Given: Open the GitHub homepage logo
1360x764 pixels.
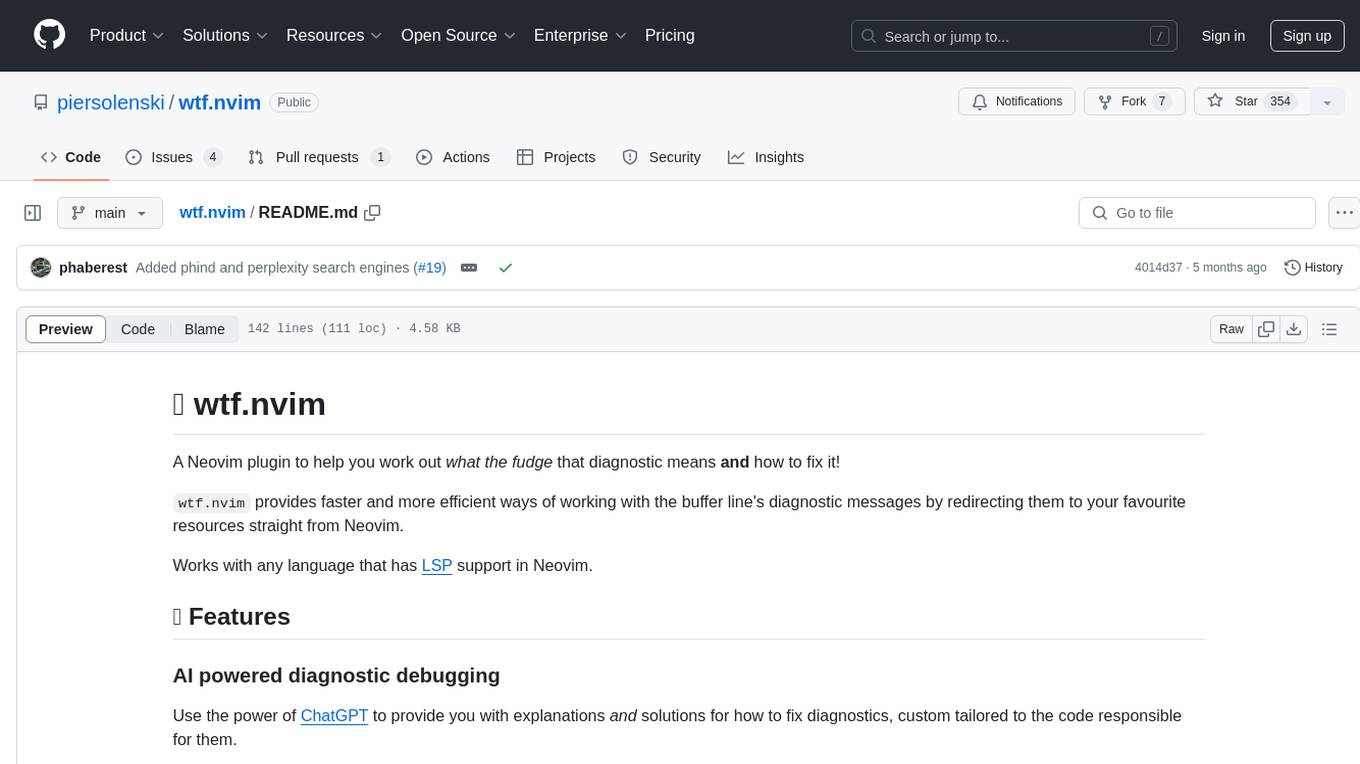Looking at the screenshot, I should point(49,35).
